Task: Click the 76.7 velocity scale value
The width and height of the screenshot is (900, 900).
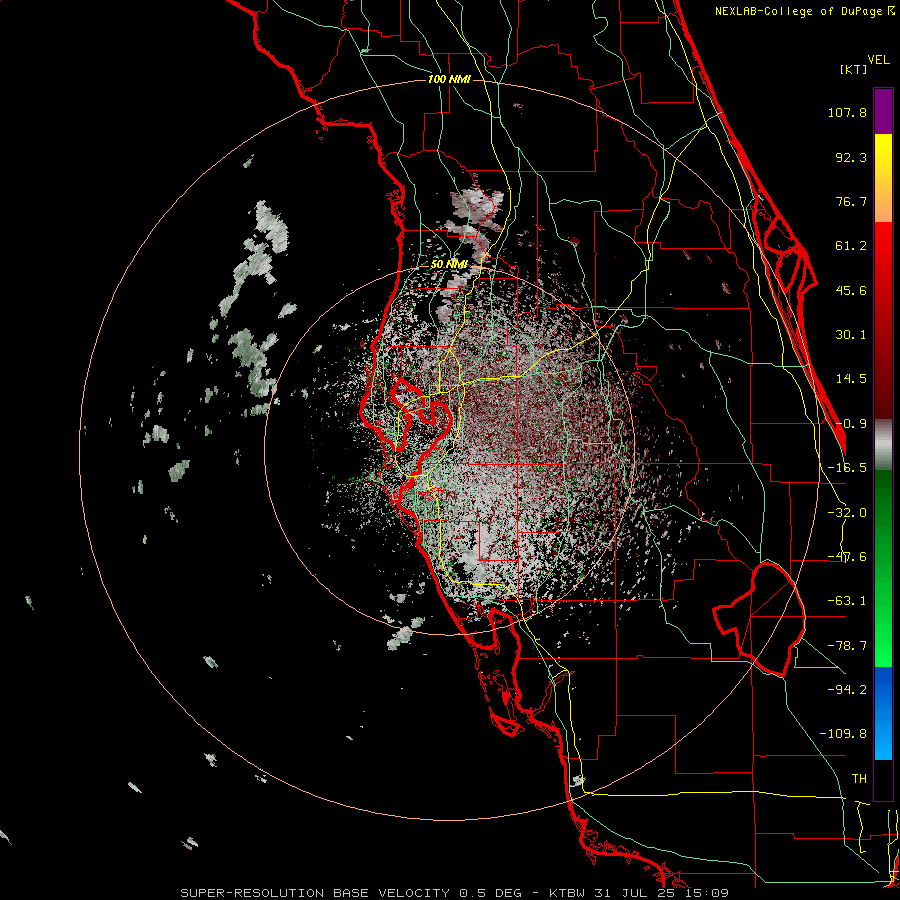Action: [851, 201]
